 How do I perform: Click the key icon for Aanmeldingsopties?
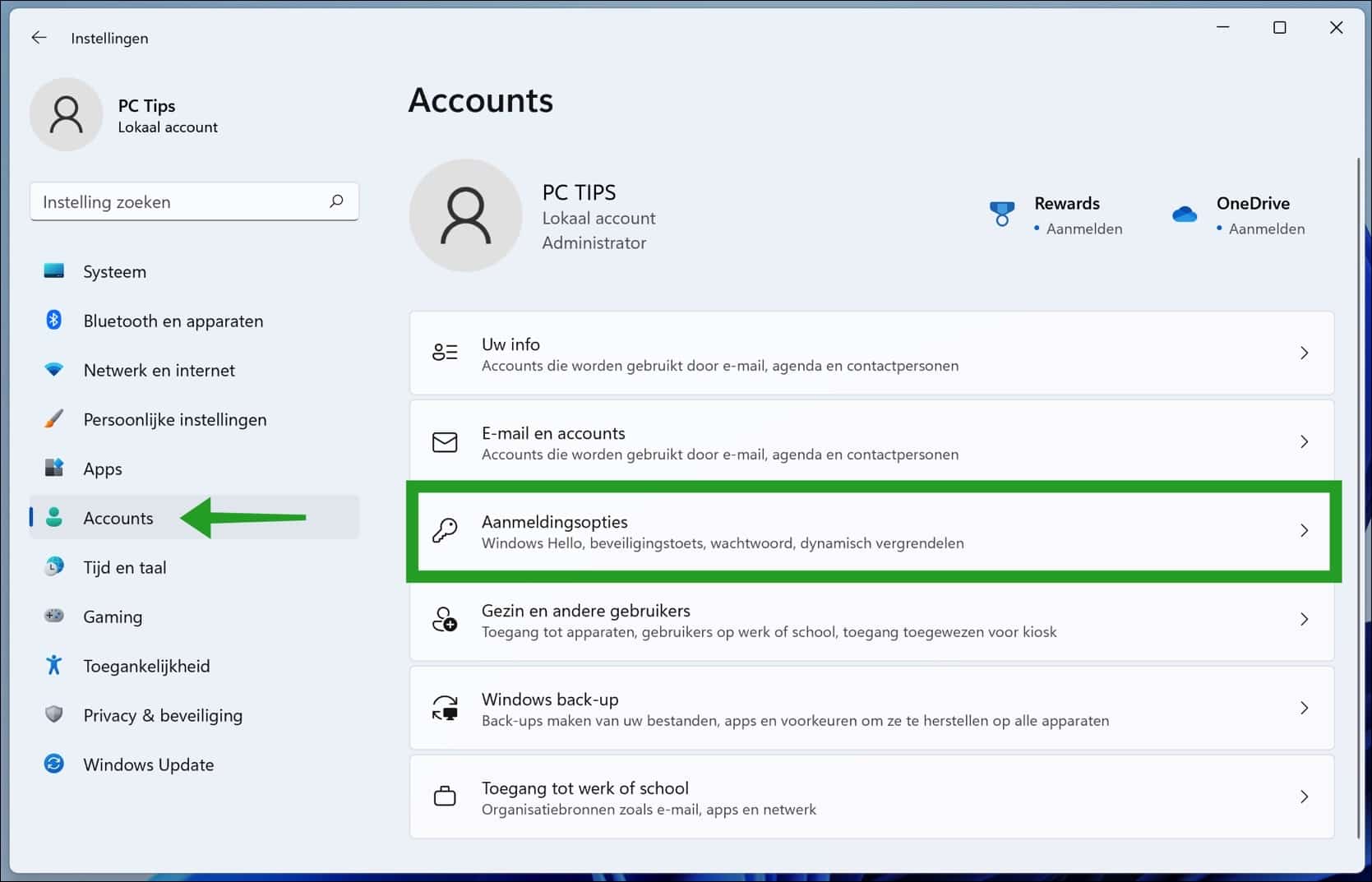coord(445,530)
